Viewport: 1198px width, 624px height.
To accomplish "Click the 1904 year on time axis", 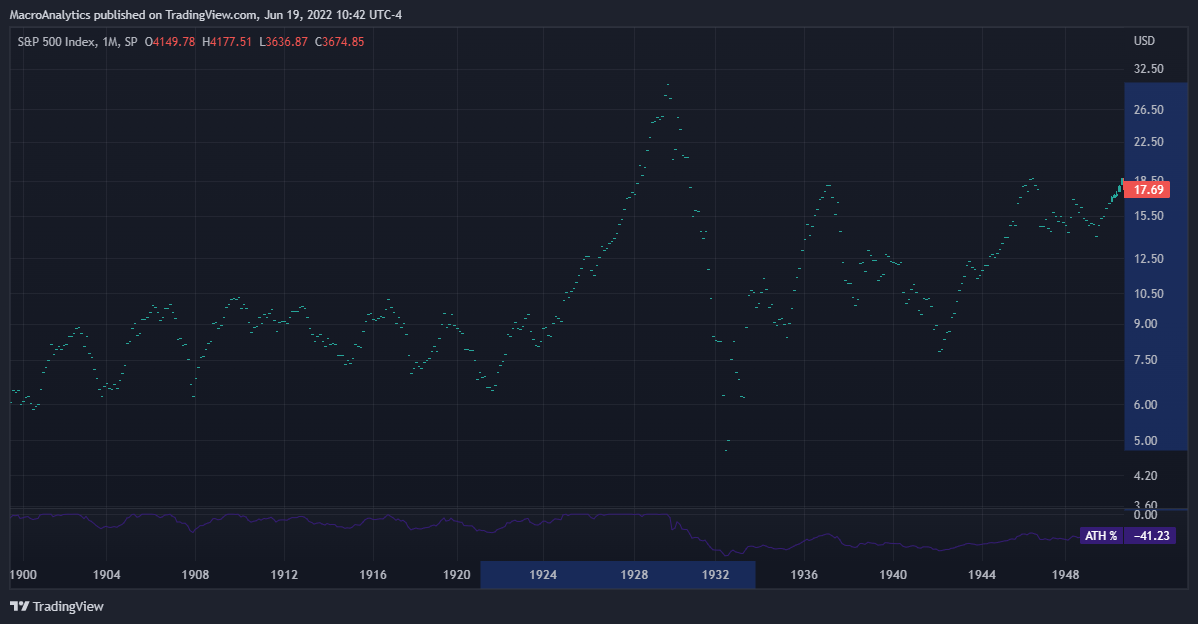I will point(106,574).
